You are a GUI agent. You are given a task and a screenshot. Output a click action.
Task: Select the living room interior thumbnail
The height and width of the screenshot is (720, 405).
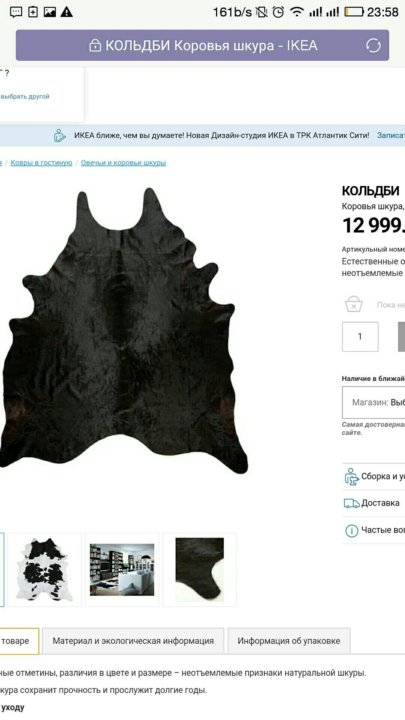click(x=122, y=569)
